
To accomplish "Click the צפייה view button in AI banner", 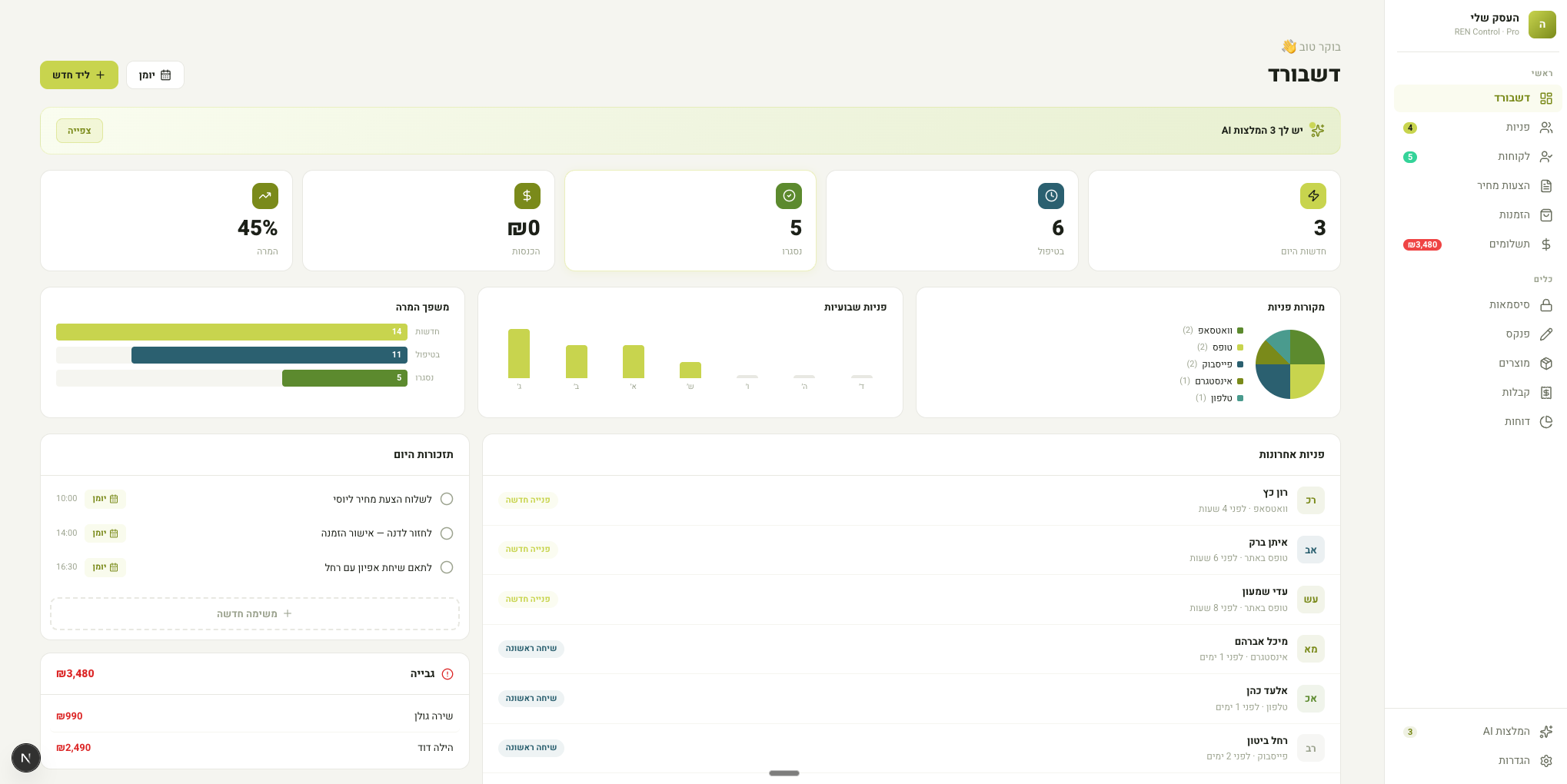I will pos(79,131).
